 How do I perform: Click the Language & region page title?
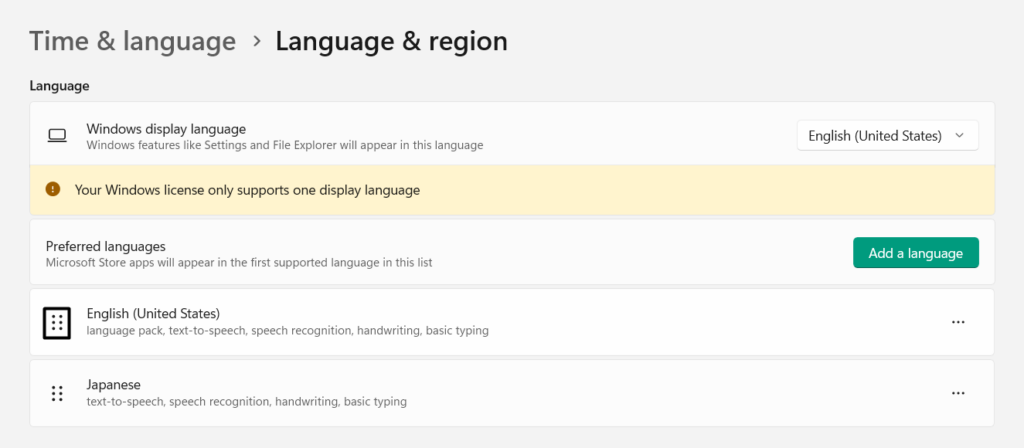(x=391, y=41)
